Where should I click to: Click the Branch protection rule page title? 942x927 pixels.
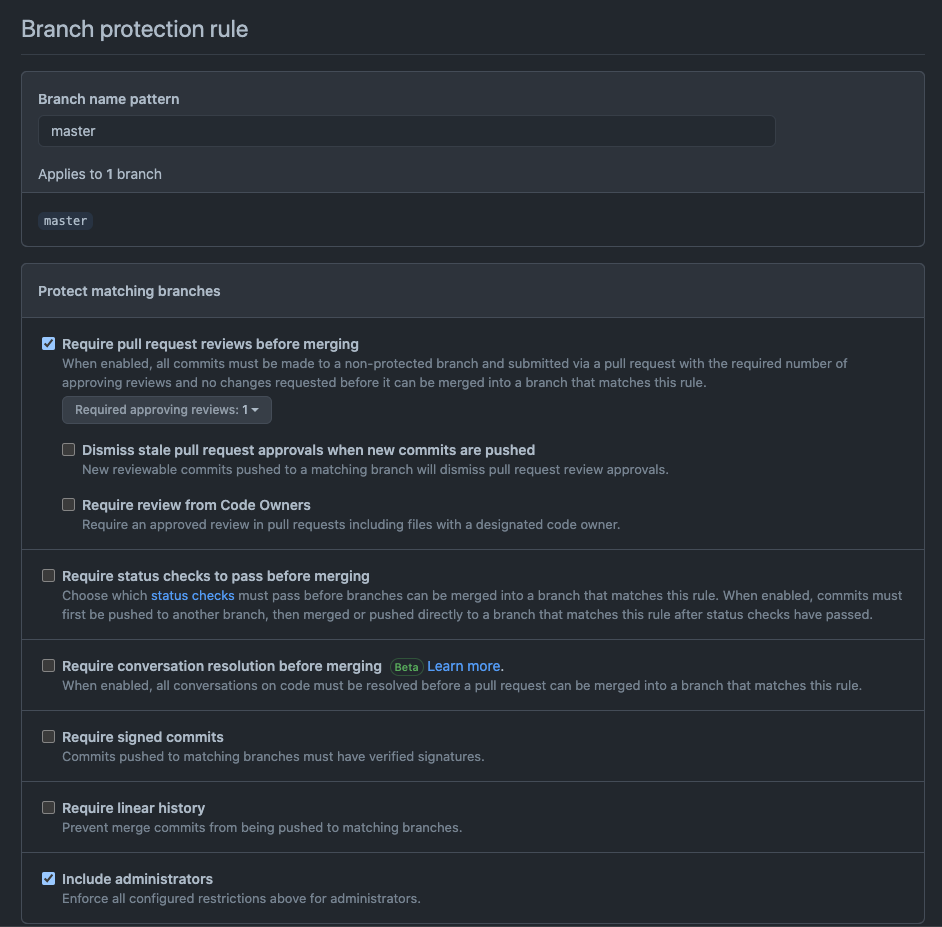click(135, 29)
